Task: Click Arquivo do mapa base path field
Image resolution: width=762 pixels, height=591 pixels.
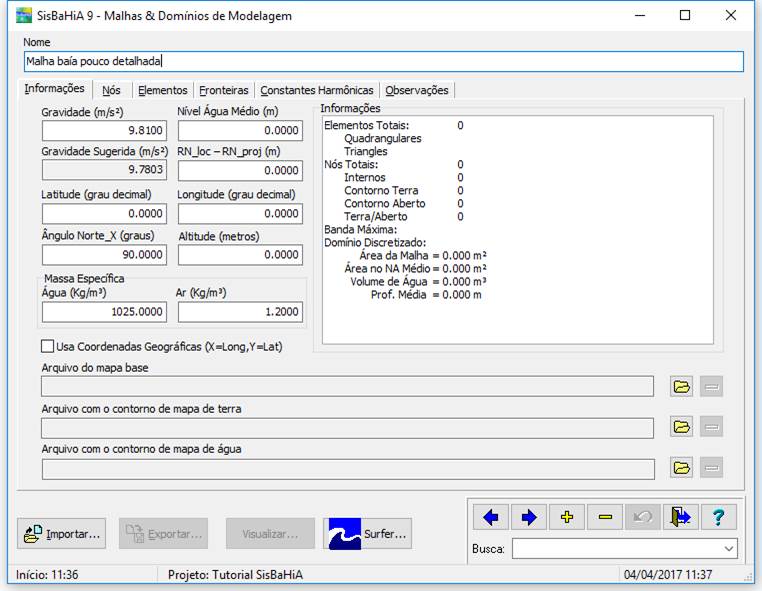Action: [x=347, y=386]
